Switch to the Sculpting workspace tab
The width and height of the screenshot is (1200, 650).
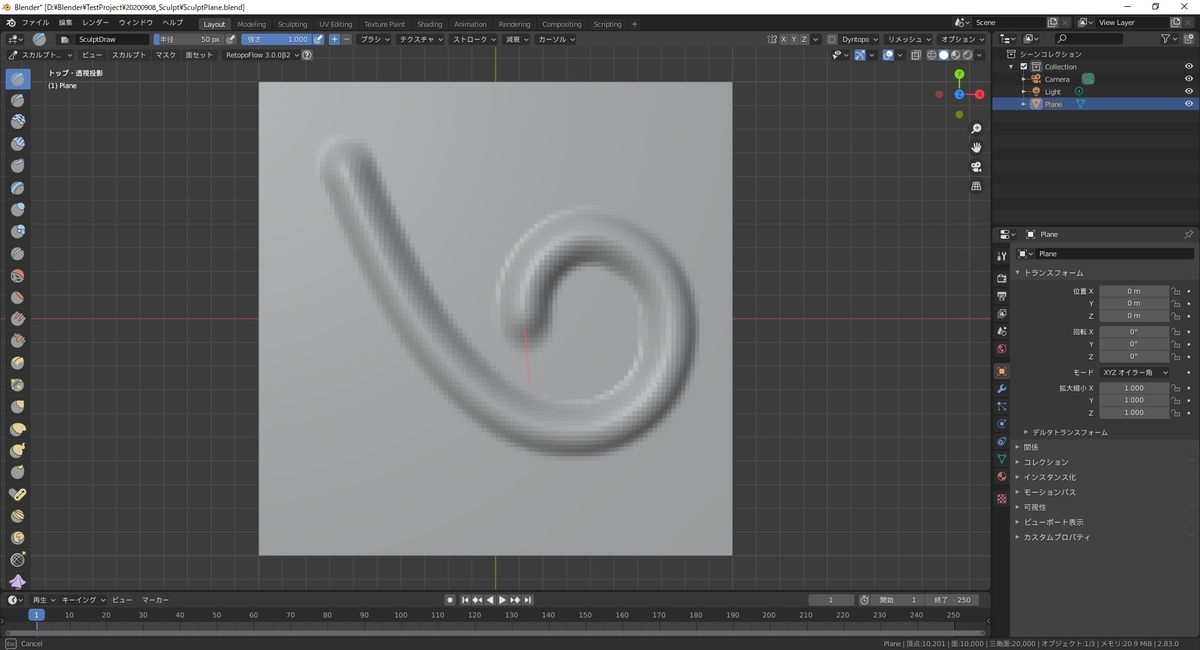[292, 24]
